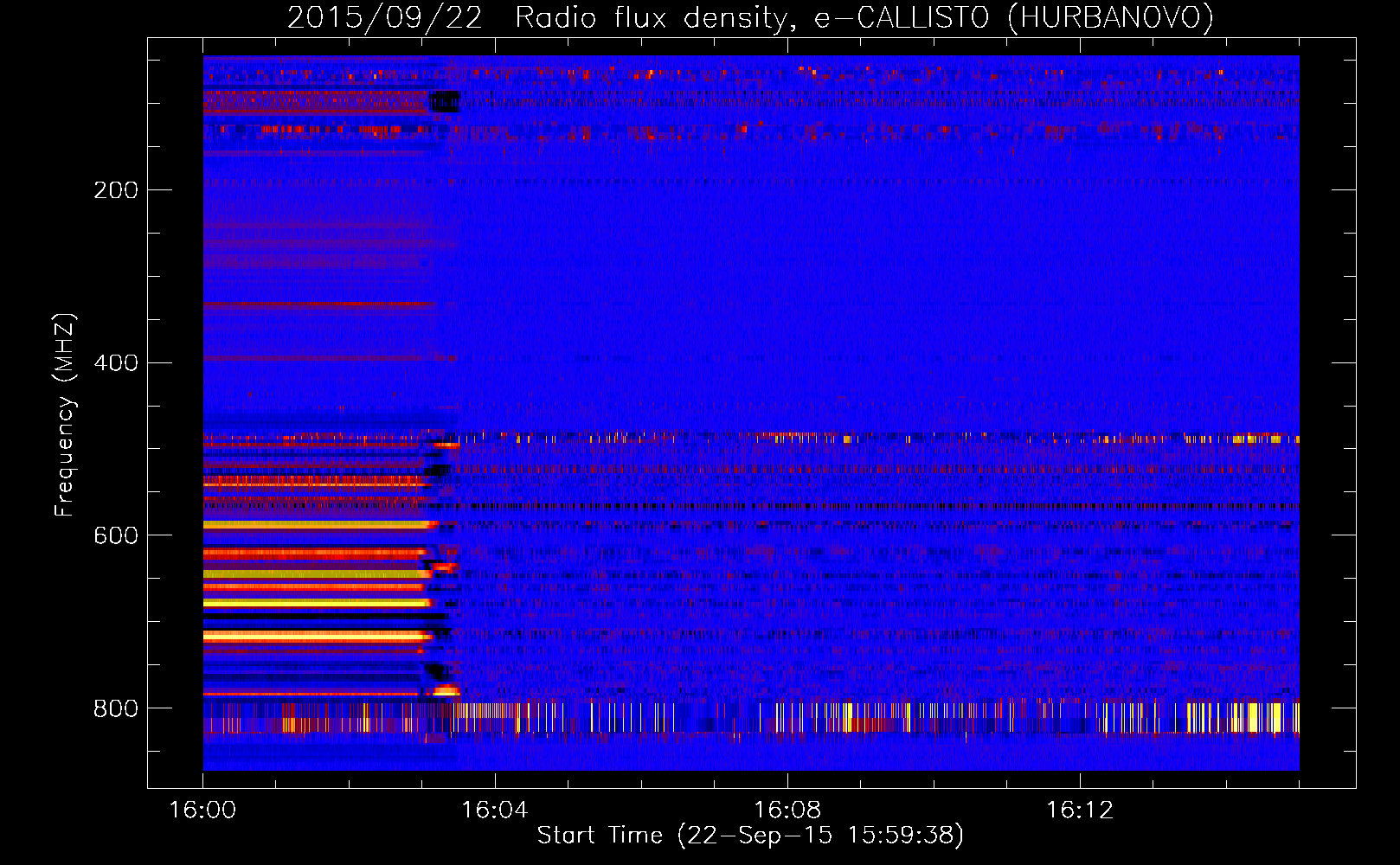Click the '16:00' time tick label

point(202,811)
